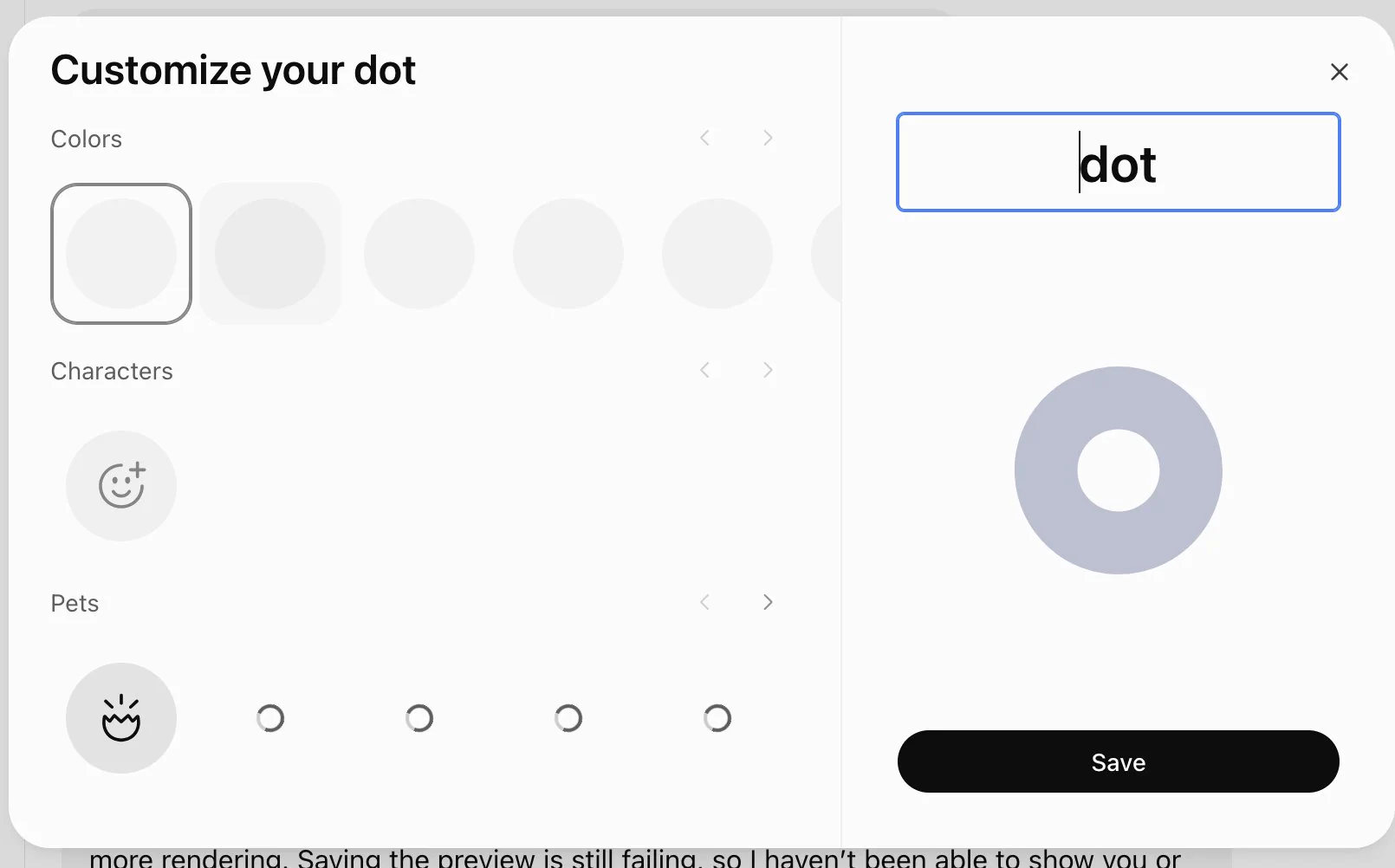Screen dimensions: 1395x868
Task: Focus the dot name text field
Action: (x=1119, y=162)
